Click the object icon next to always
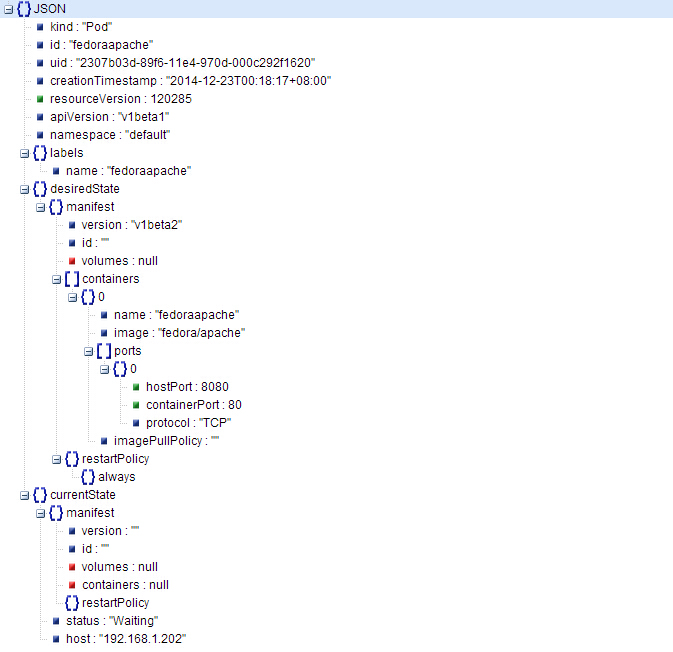Image resolution: width=673 pixels, height=652 pixels. click(x=88, y=477)
